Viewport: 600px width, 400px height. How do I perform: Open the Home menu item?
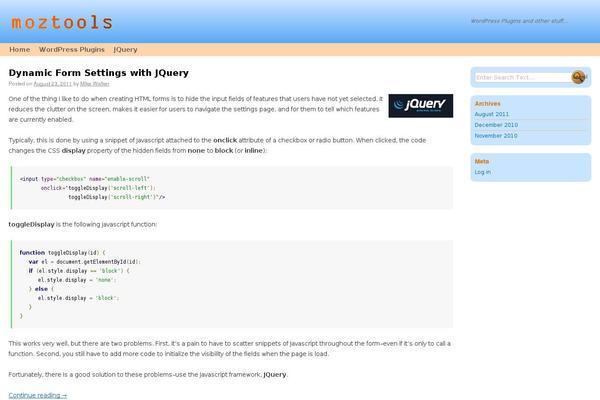20,49
